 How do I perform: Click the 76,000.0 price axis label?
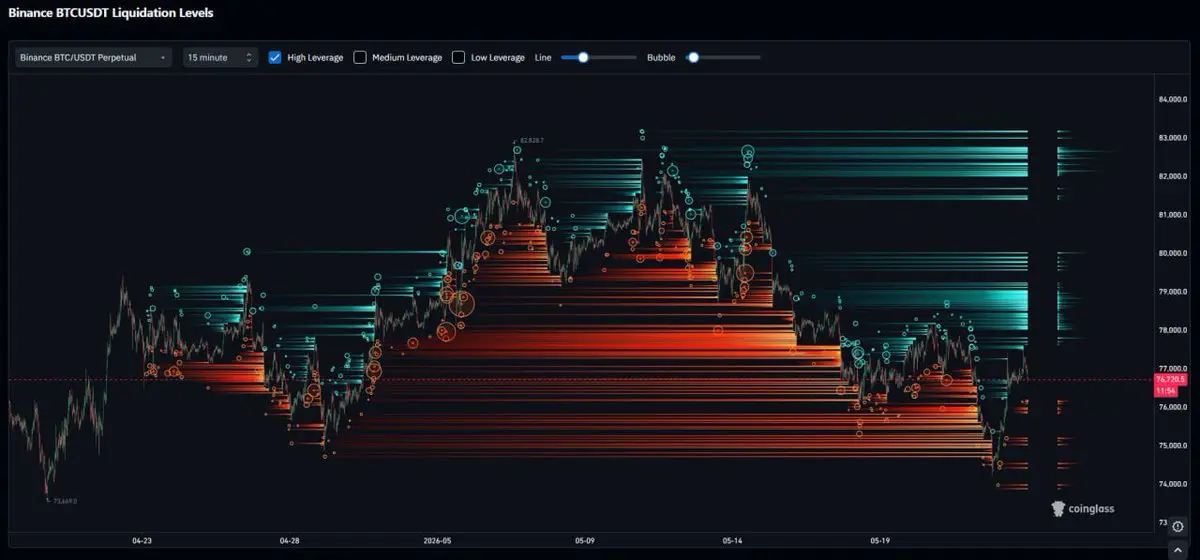[1171, 407]
